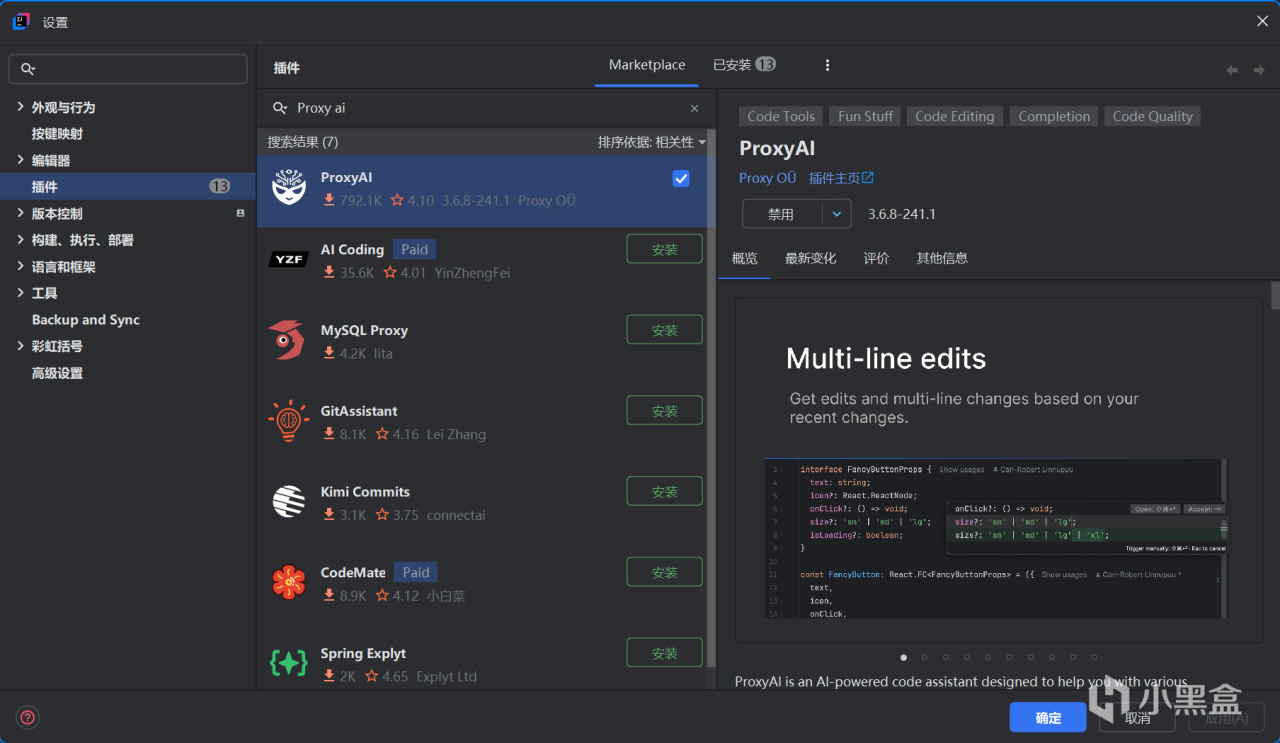1280x743 pixels.
Task: Click the magnifier icon in the settings search box
Action: (28, 69)
